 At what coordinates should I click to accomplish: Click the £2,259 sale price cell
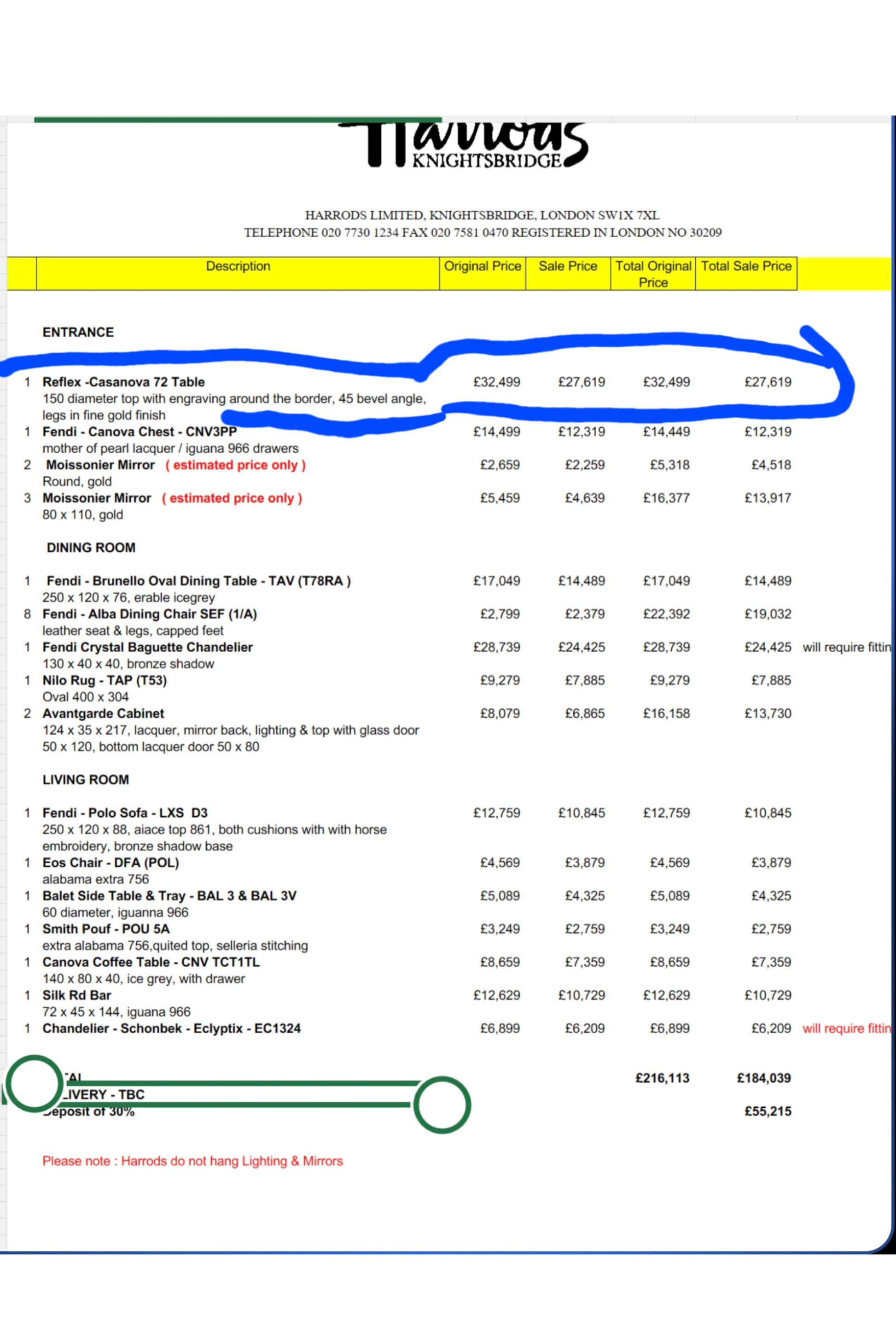(585, 465)
